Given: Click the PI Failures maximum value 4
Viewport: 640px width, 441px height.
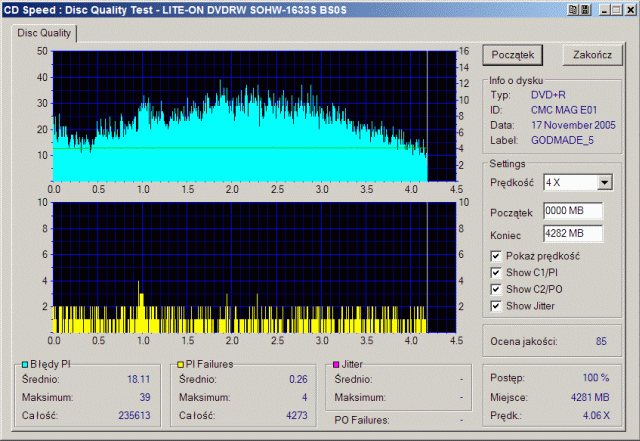Looking at the screenshot, I should click(304, 397).
